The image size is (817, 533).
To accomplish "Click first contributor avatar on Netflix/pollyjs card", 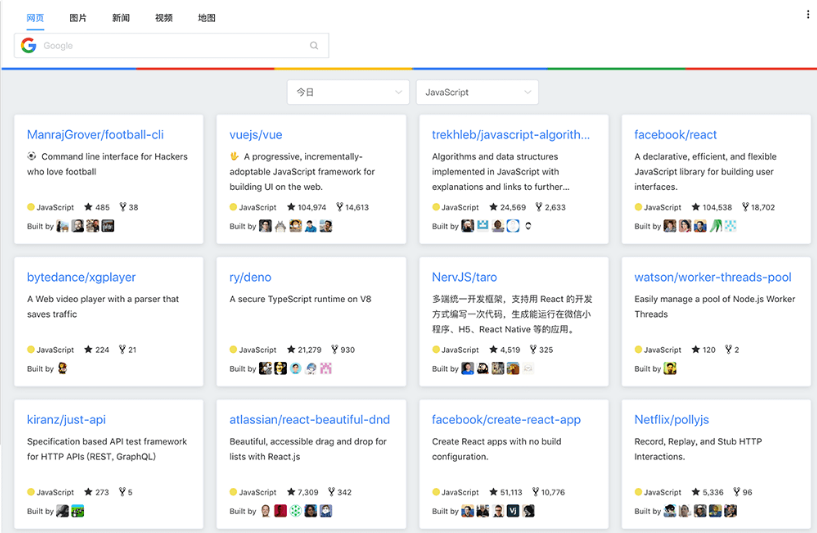I will [x=670, y=511].
